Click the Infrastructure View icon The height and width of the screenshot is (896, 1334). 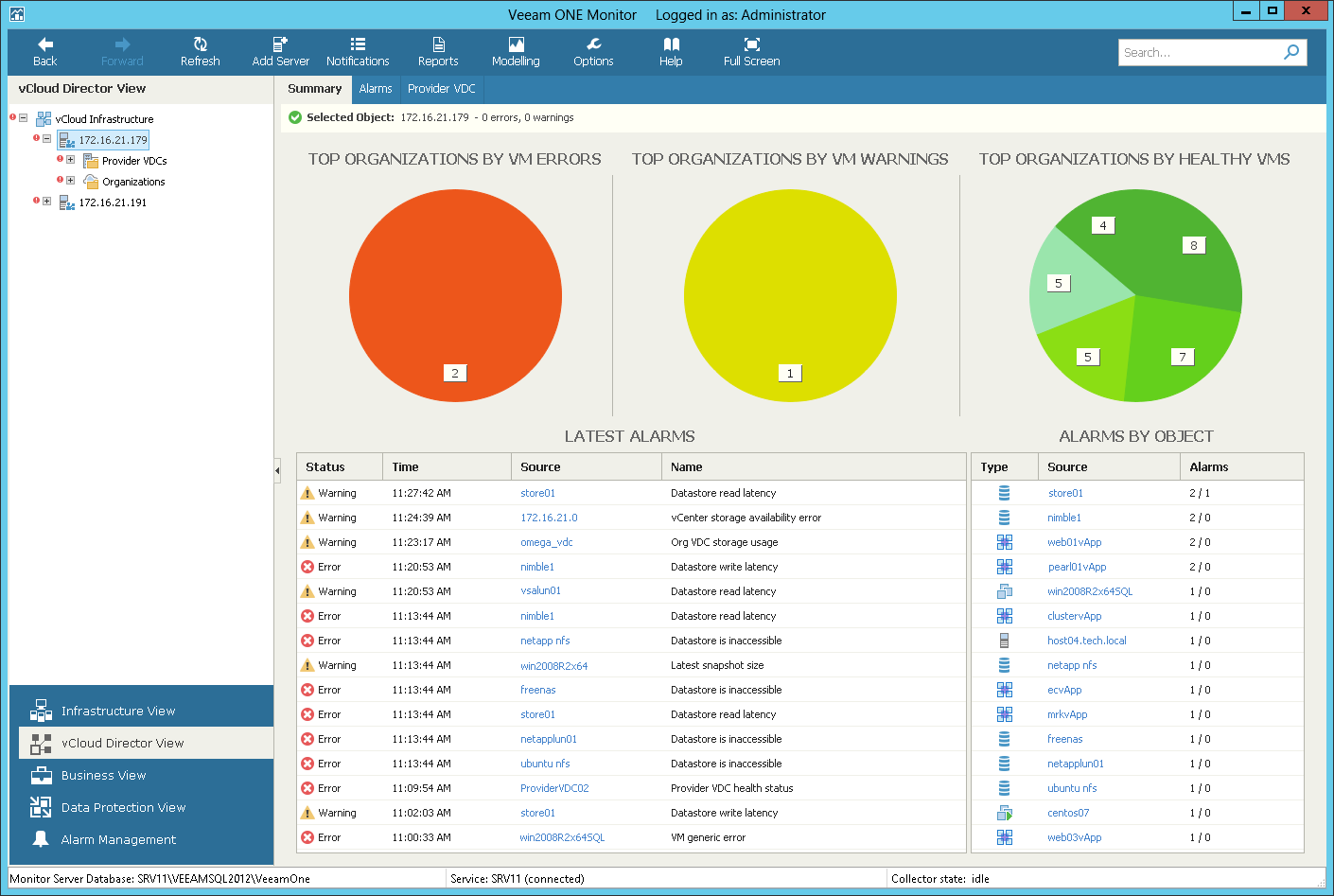(41, 711)
